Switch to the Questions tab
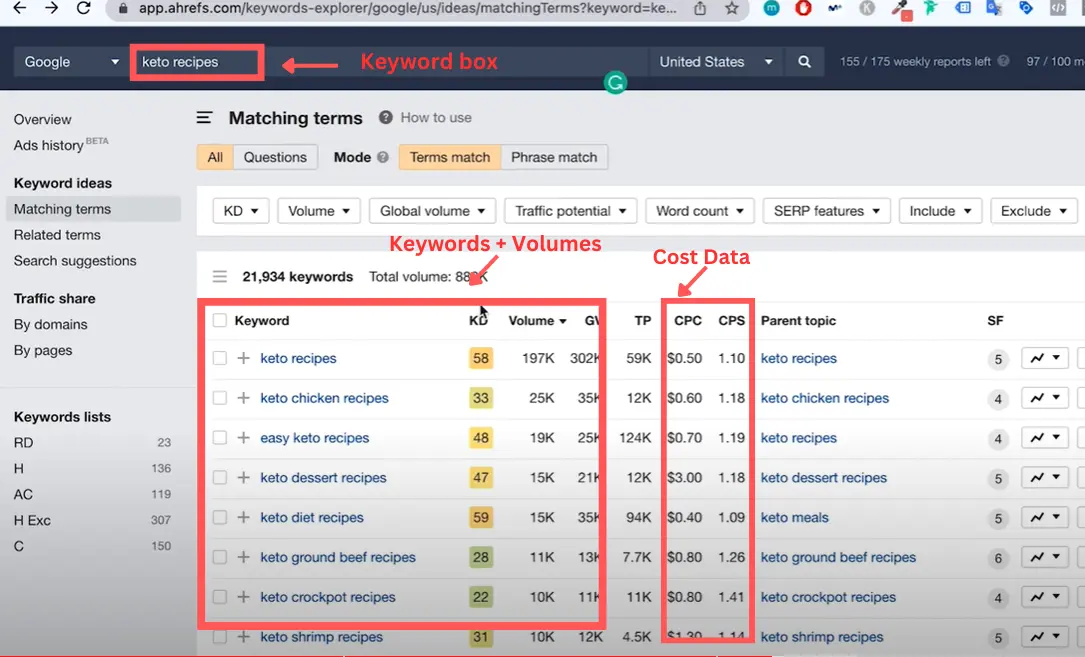1085x657 pixels. 275,157
